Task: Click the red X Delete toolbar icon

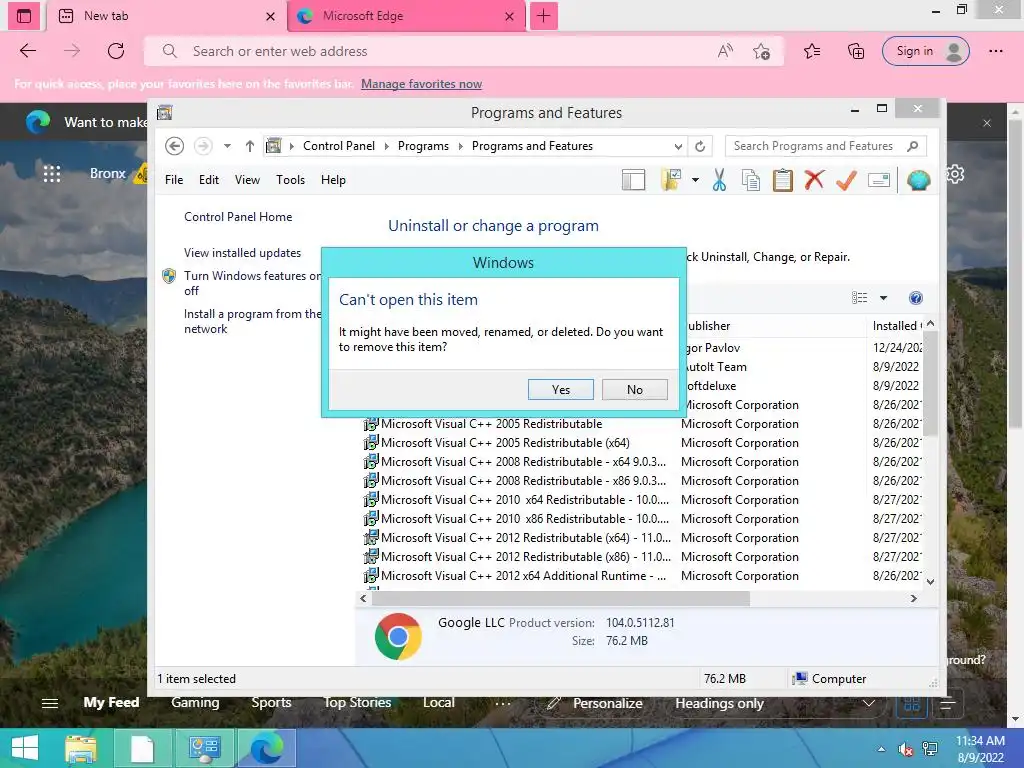Action: pos(814,180)
